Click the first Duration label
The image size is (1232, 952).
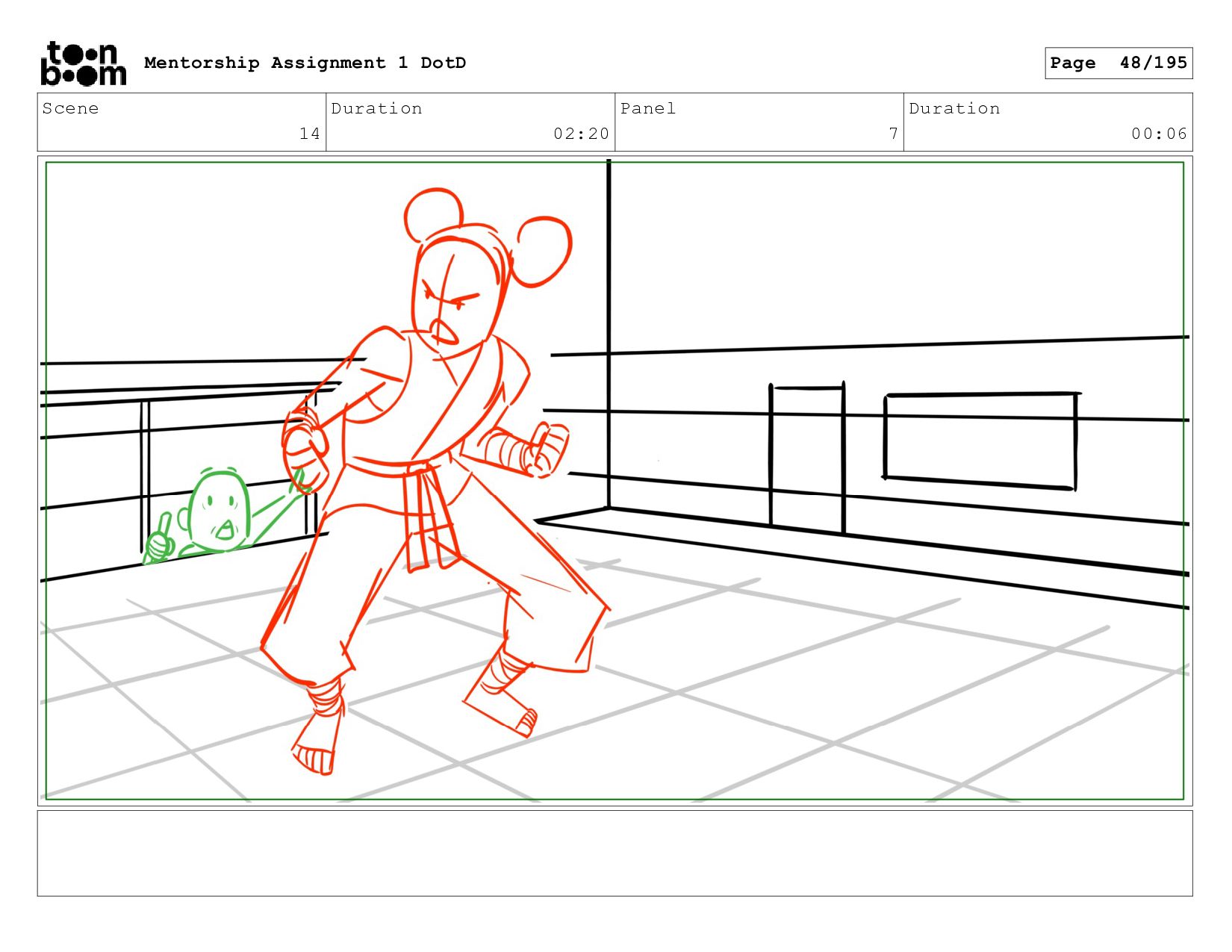[x=376, y=109]
